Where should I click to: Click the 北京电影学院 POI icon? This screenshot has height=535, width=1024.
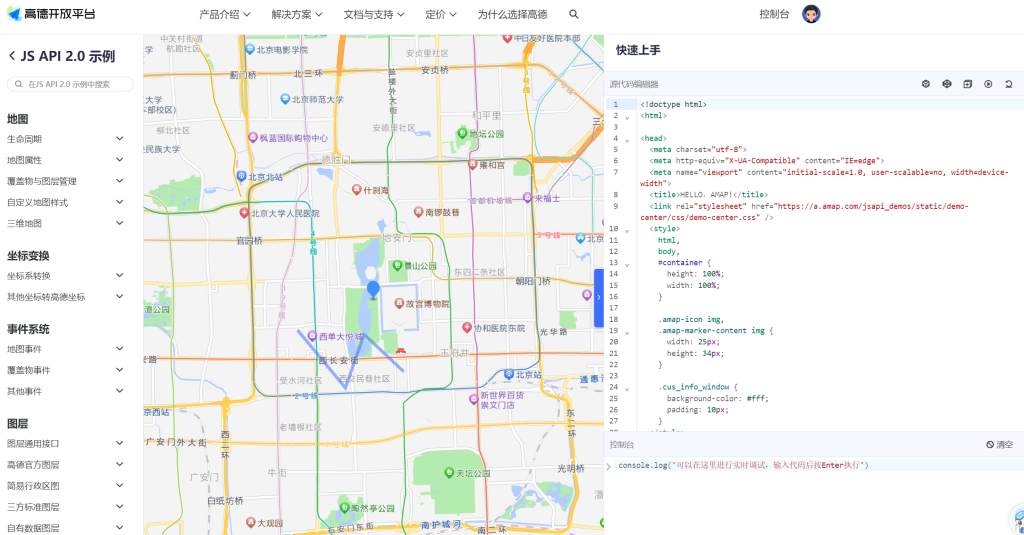coord(249,49)
